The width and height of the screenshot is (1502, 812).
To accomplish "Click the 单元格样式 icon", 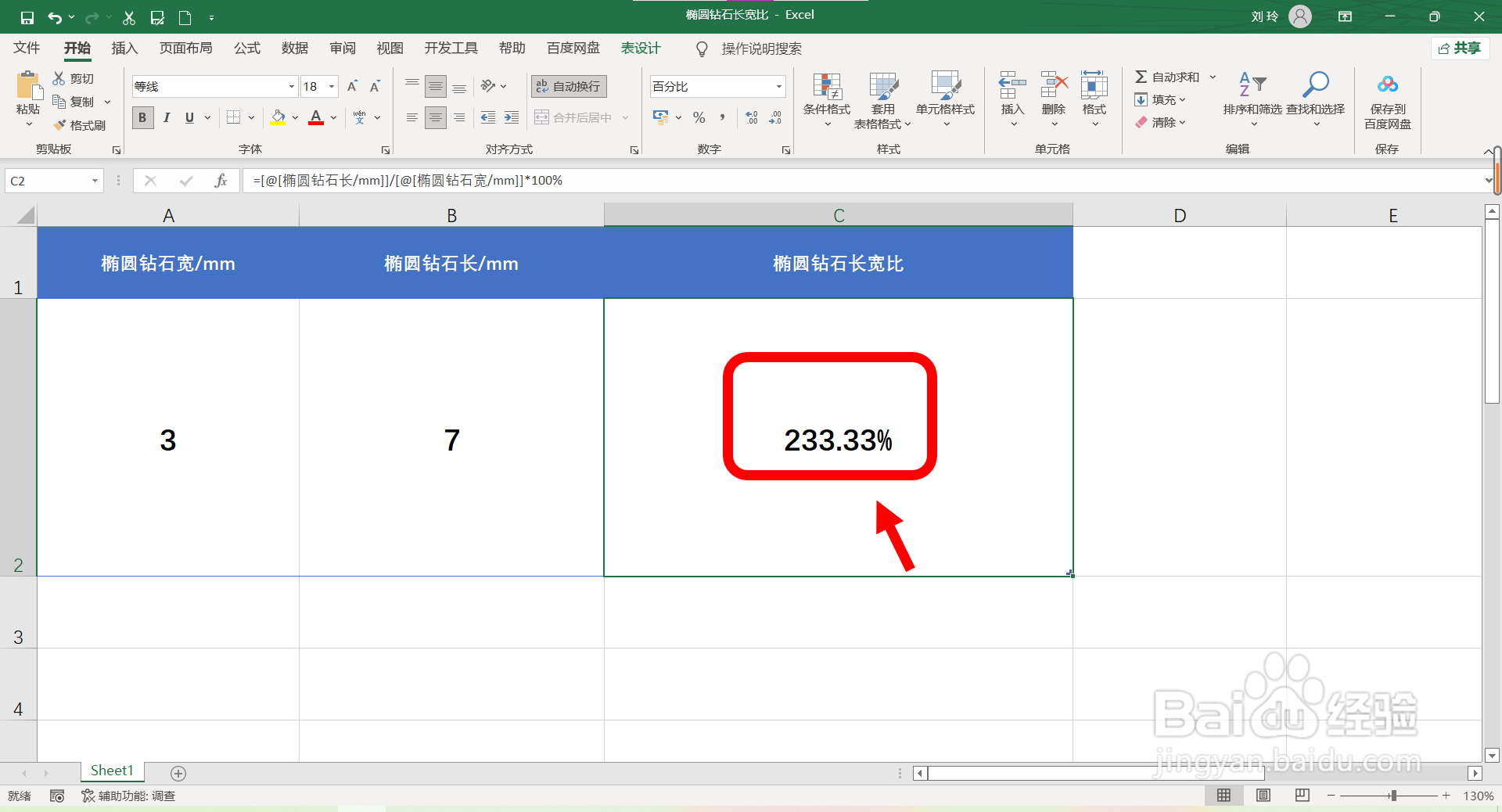I will click(946, 100).
